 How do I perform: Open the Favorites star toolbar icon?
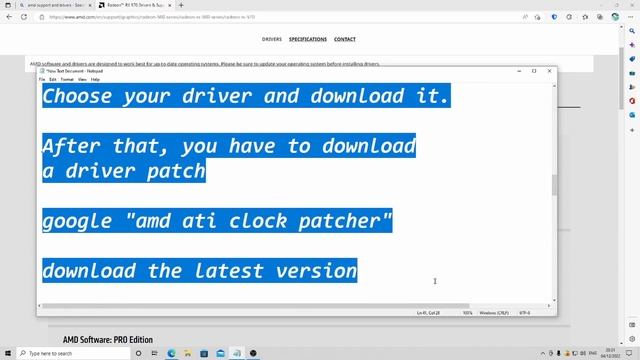(585, 17)
